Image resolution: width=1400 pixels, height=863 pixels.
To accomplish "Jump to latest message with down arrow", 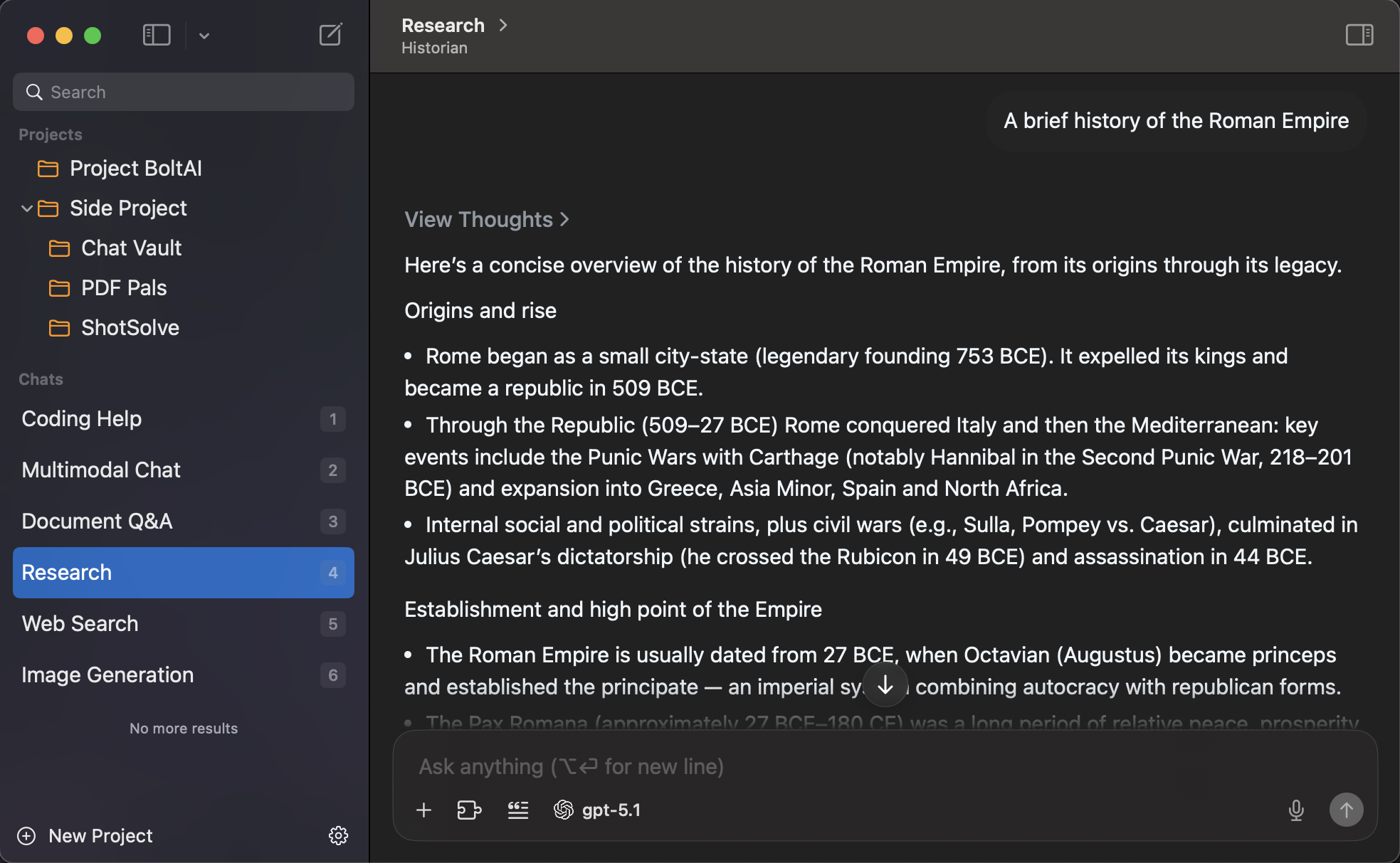I will [885, 684].
